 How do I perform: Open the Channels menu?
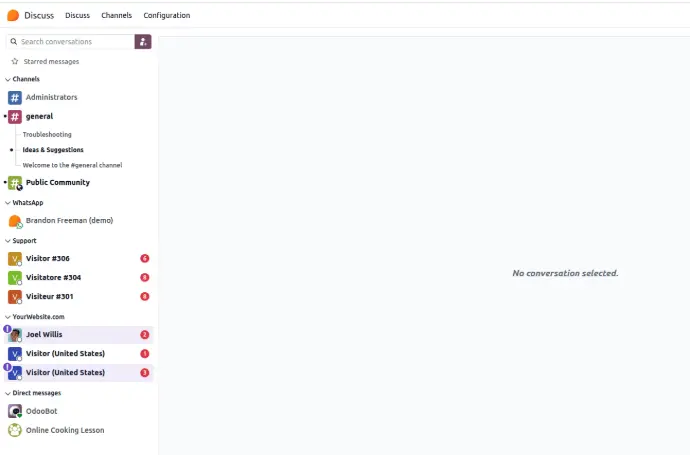pos(117,15)
